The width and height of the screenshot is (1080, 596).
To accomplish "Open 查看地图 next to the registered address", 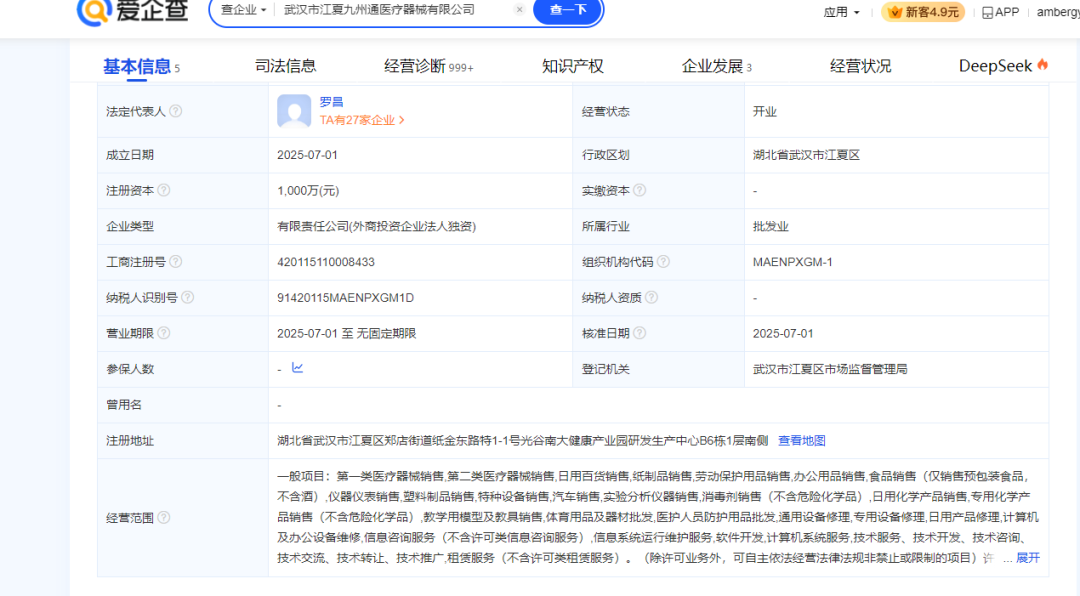I will click(802, 440).
